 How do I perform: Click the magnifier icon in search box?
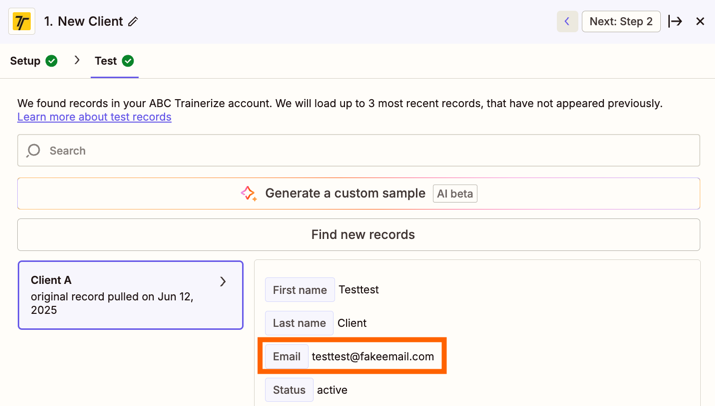click(33, 151)
